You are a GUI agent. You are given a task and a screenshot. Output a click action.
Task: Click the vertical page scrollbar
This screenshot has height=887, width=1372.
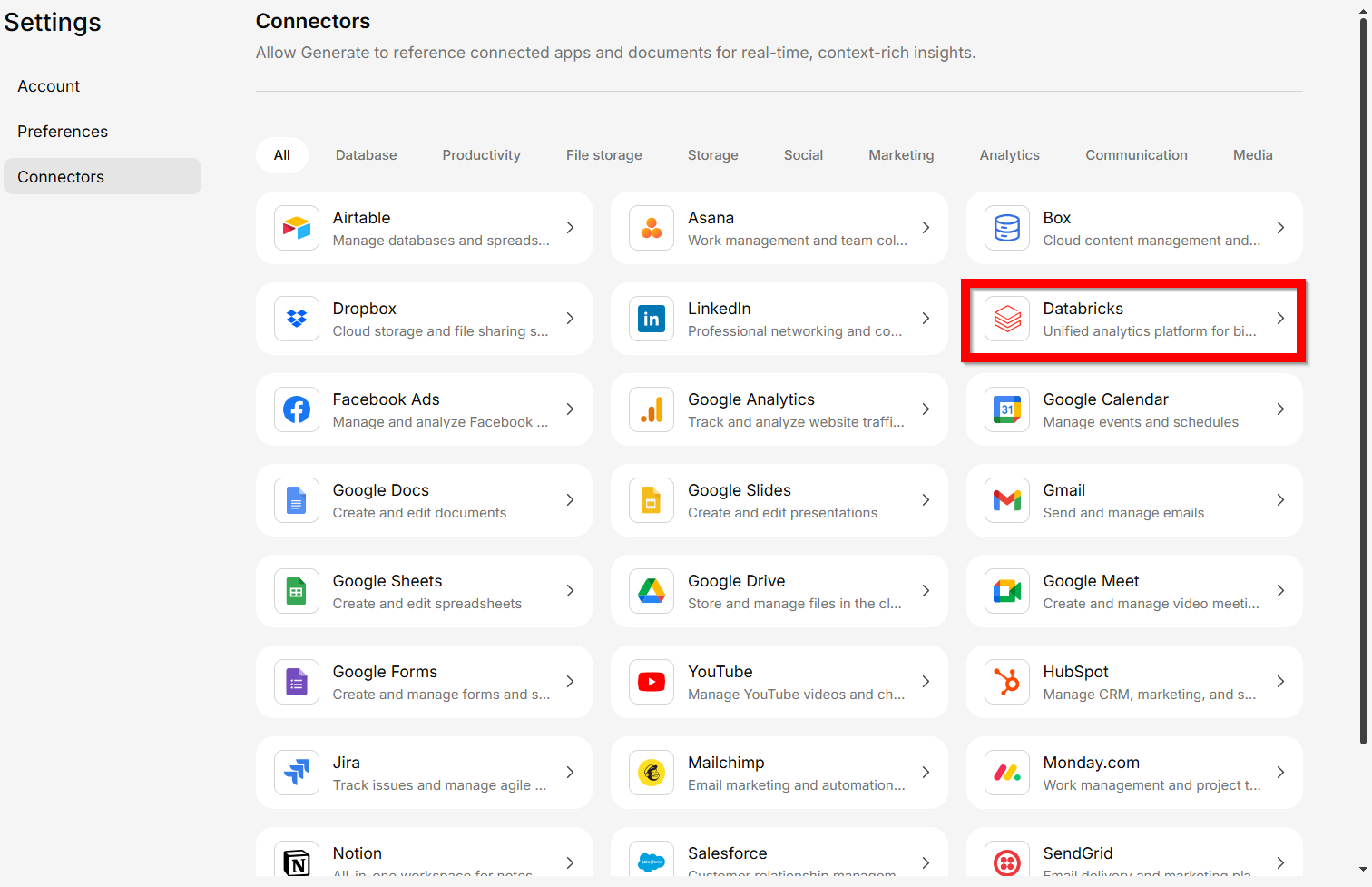coord(1363,381)
